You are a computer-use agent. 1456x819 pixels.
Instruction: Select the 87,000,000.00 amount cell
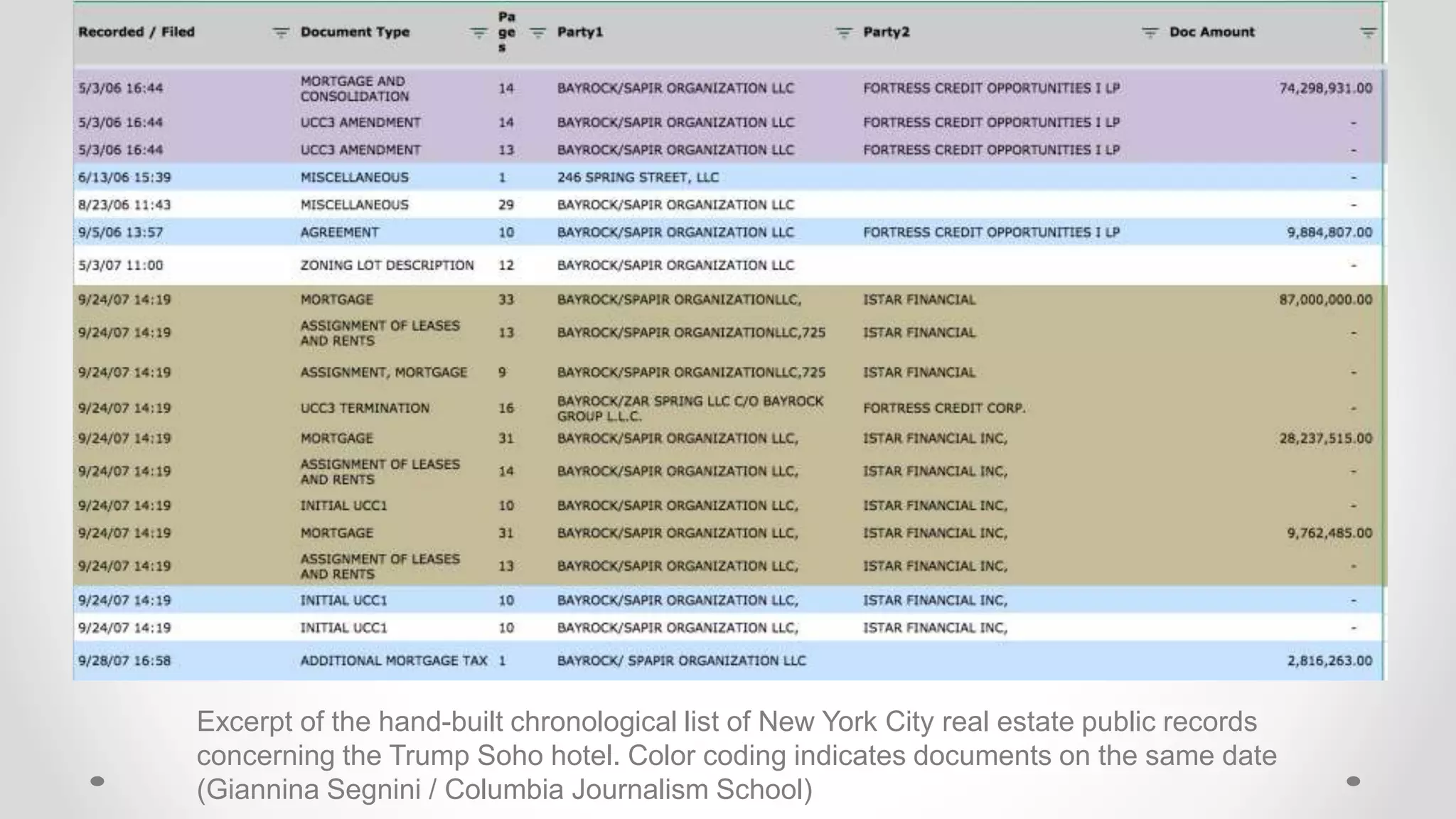point(1326,299)
